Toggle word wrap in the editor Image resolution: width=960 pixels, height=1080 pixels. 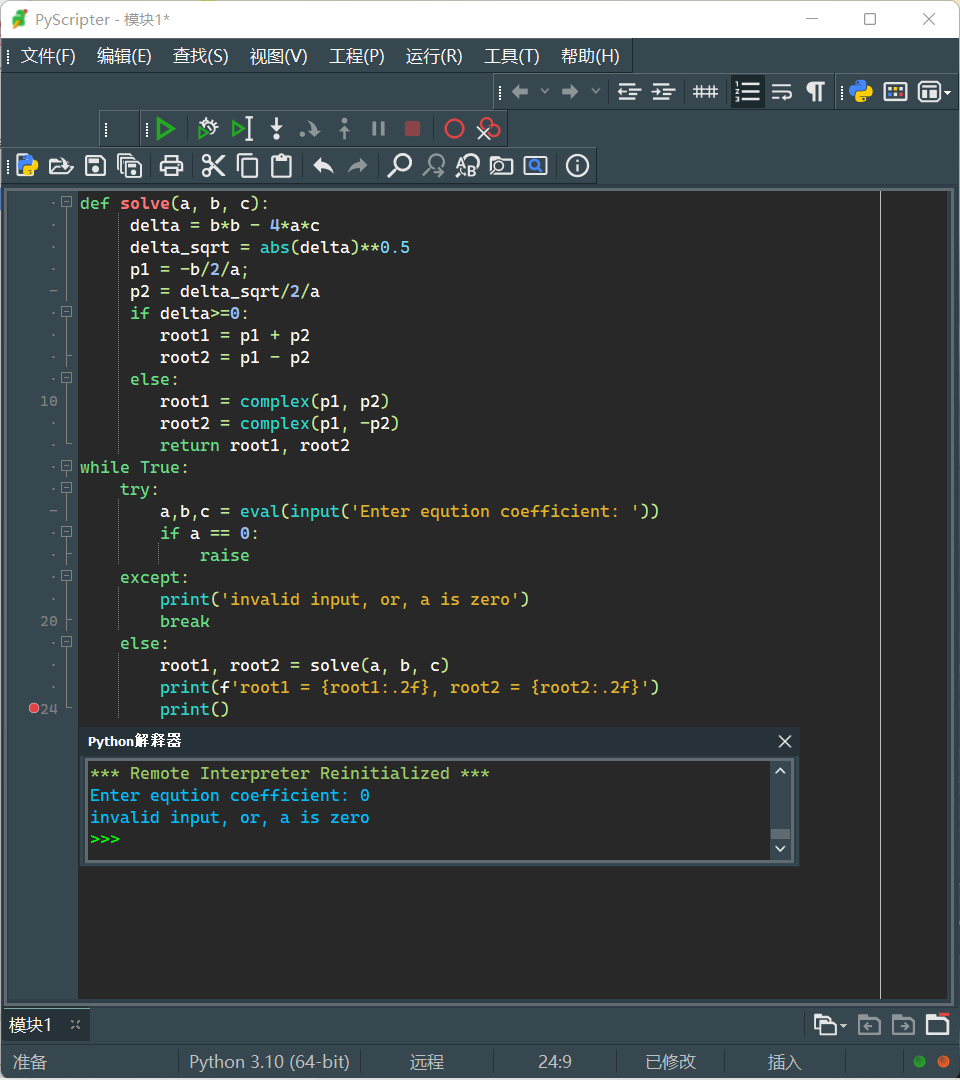(x=782, y=92)
